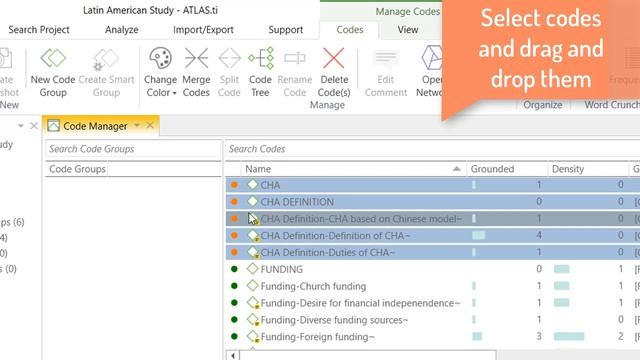Screen dimensions: 640x360
Task: Click the orange dot of CHA code
Action: coord(234,185)
